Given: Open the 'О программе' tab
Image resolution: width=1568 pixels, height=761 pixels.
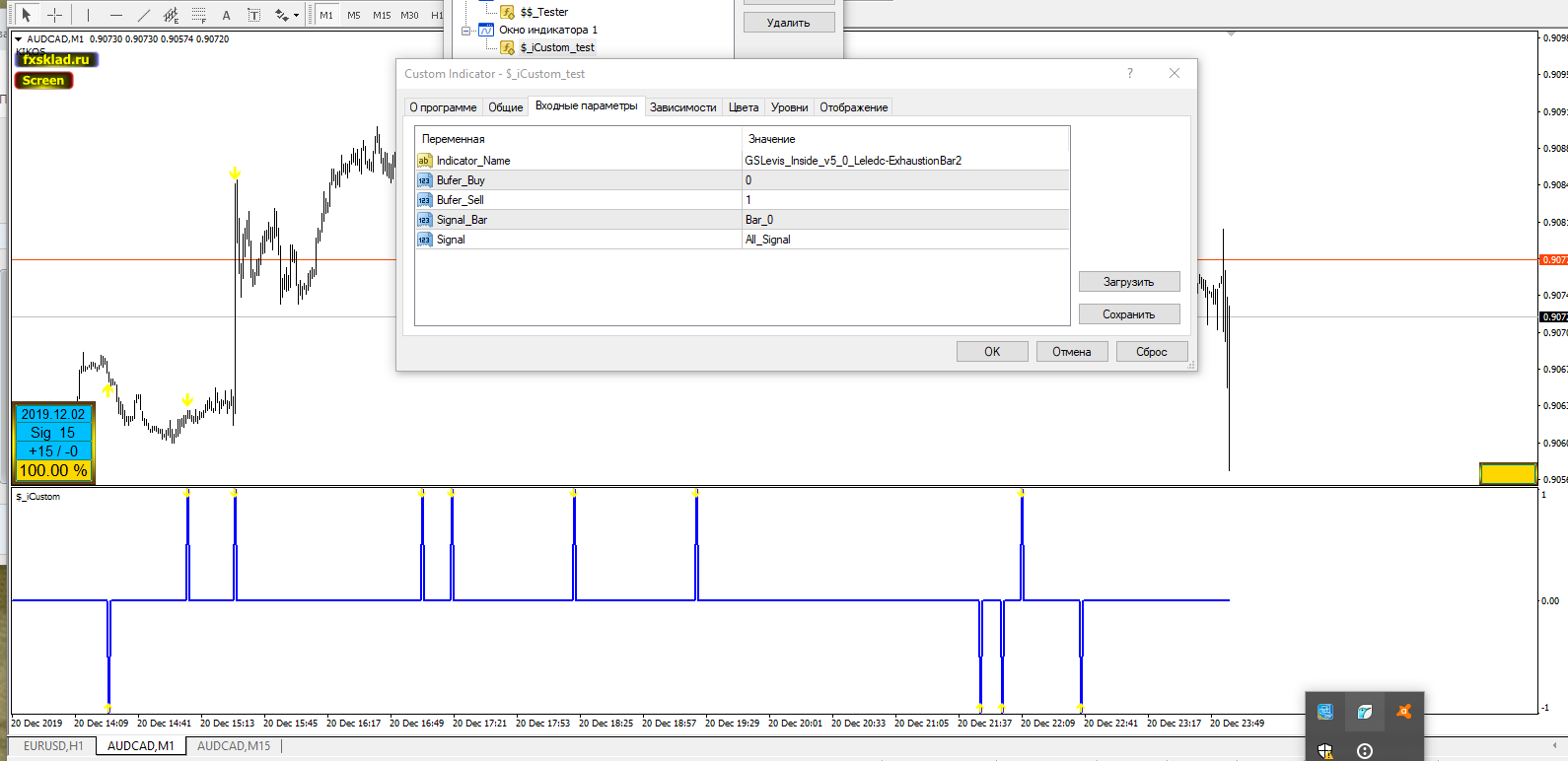Looking at the screenshot, I should (443, 107).
